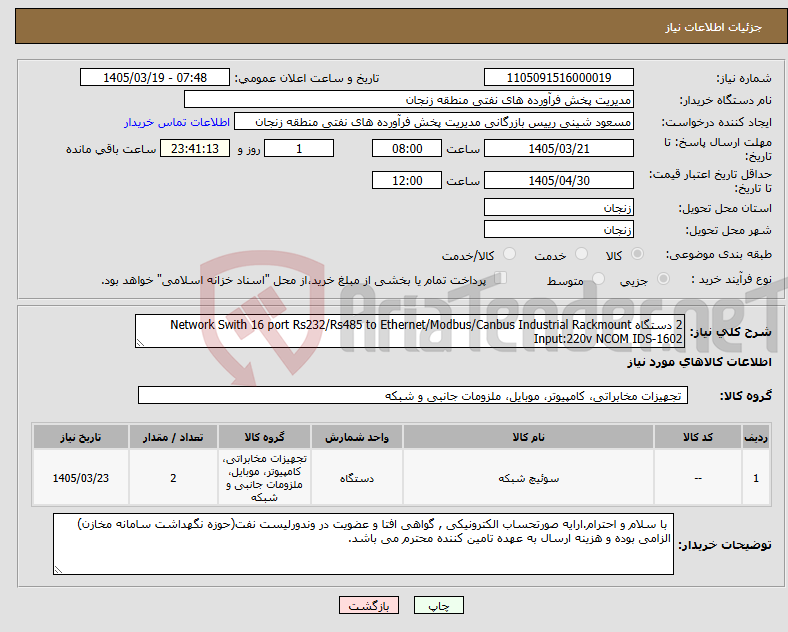Click the گروه کالا column header in table
This screenshot has width=788, height=632.
(264, 437)
